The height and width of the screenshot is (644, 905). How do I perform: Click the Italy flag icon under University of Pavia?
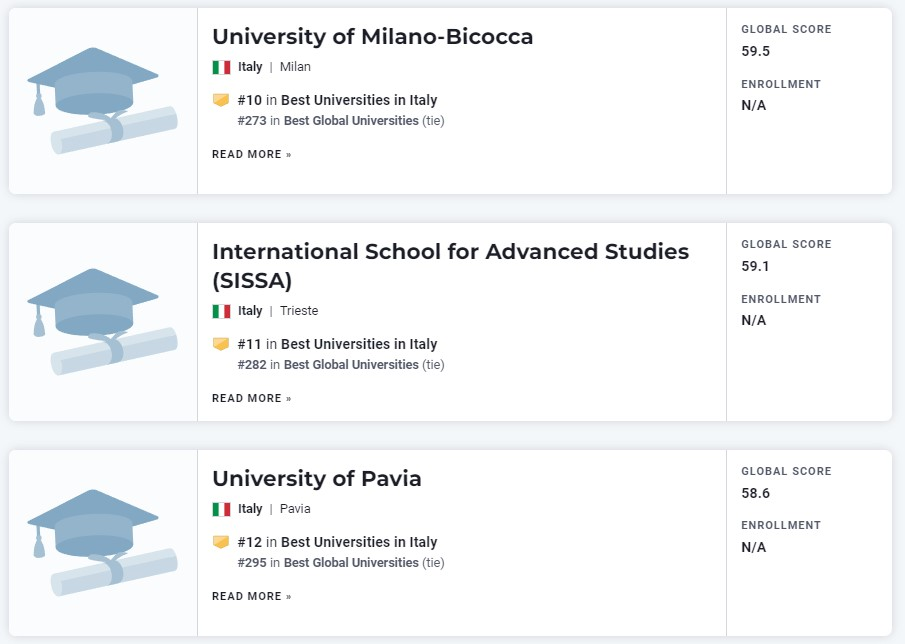221,510
